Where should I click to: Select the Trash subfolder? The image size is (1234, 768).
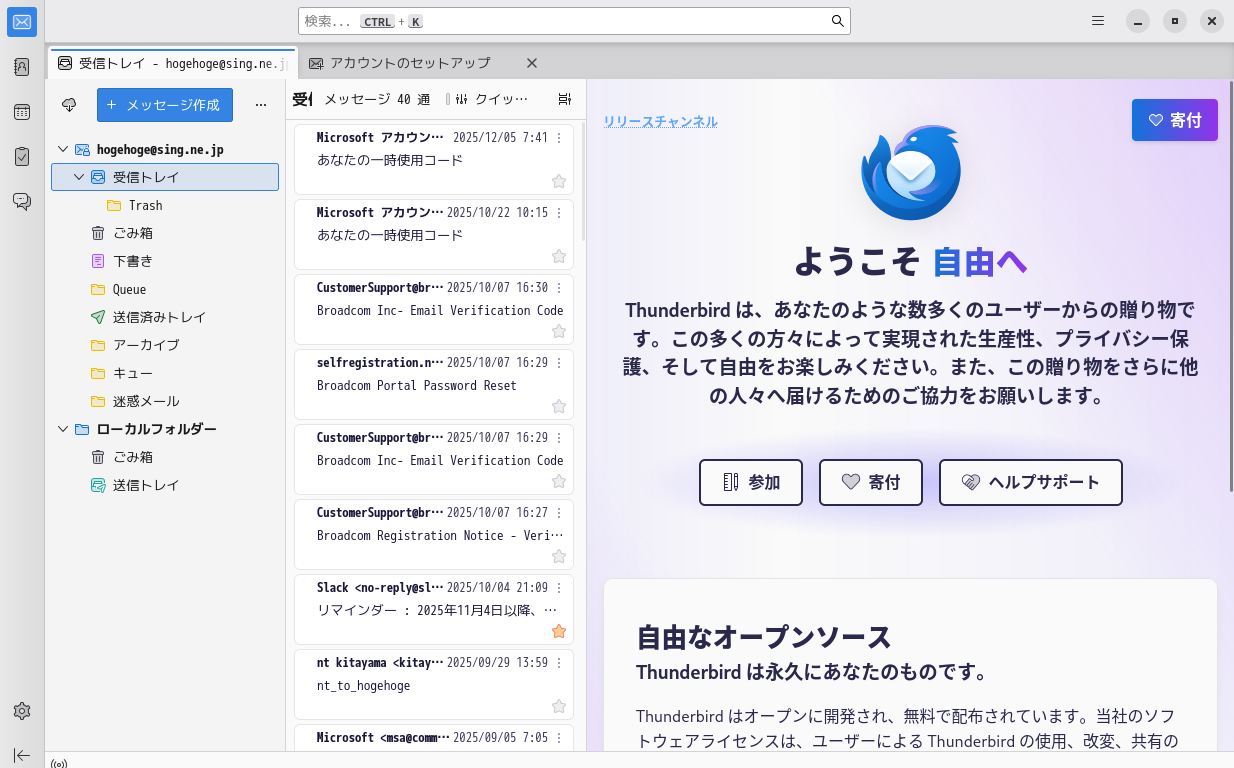coord(165,205)
